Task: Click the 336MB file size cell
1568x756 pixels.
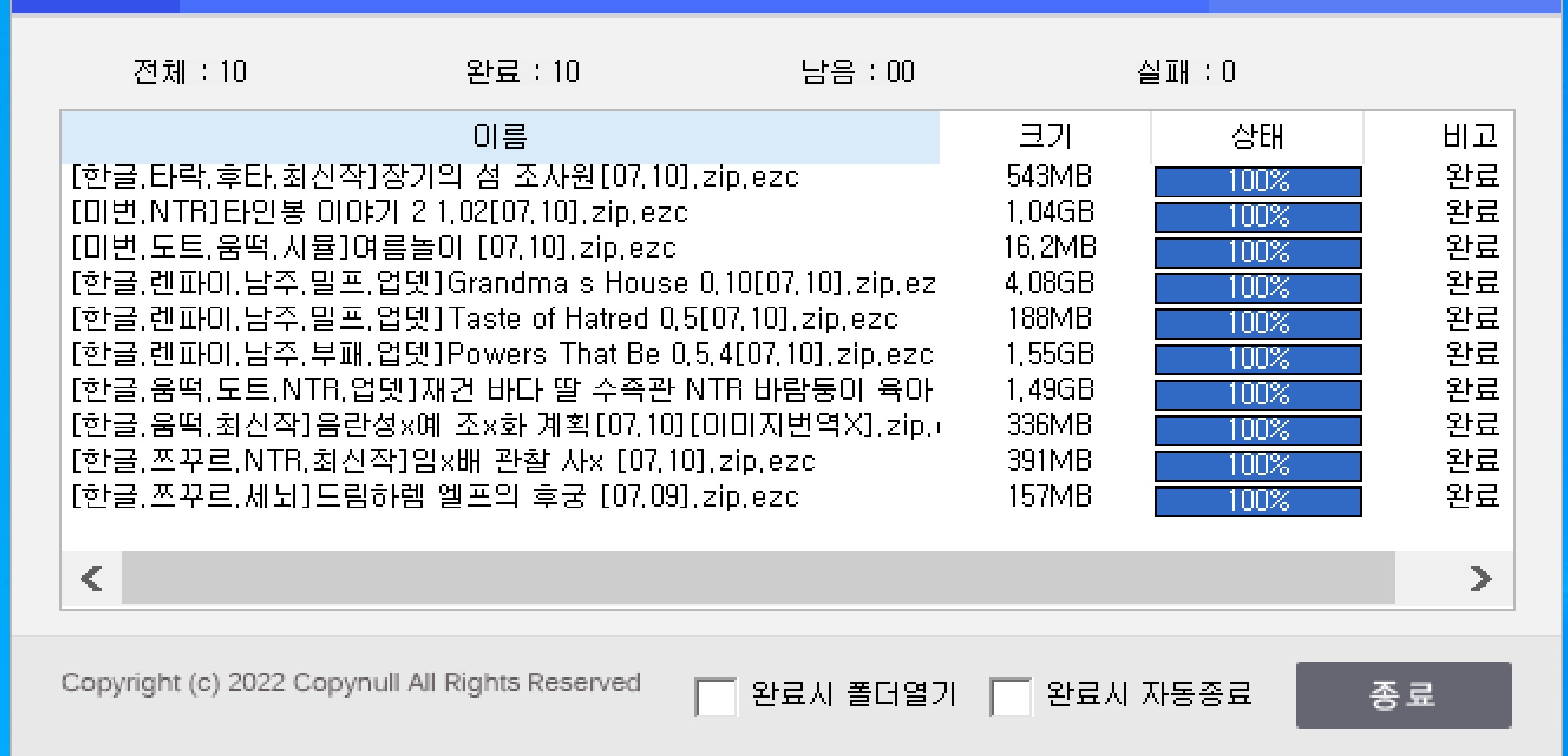Action: (1049, 426)
